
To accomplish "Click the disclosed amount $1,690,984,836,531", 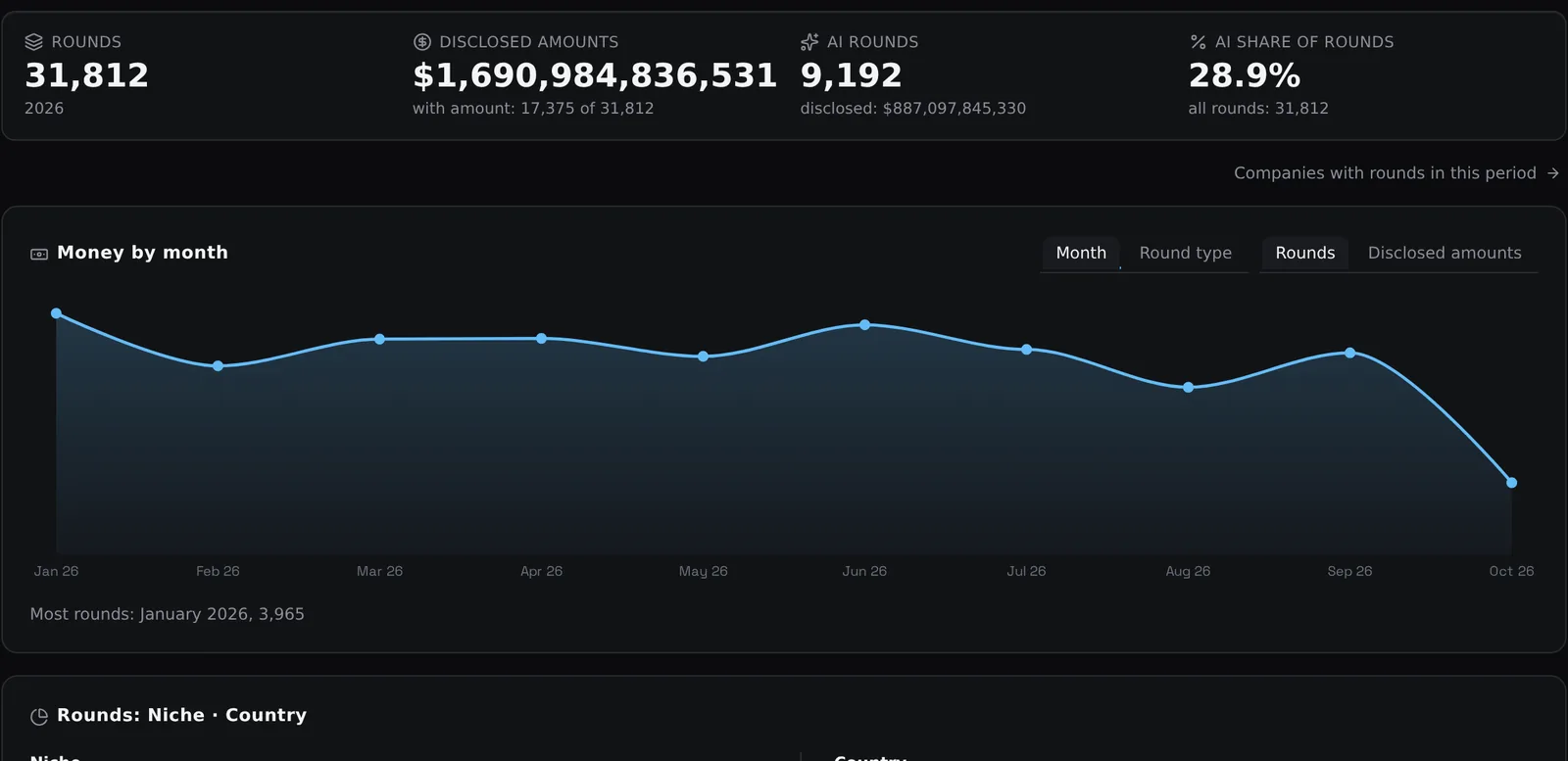I will [x=595, y=75].
